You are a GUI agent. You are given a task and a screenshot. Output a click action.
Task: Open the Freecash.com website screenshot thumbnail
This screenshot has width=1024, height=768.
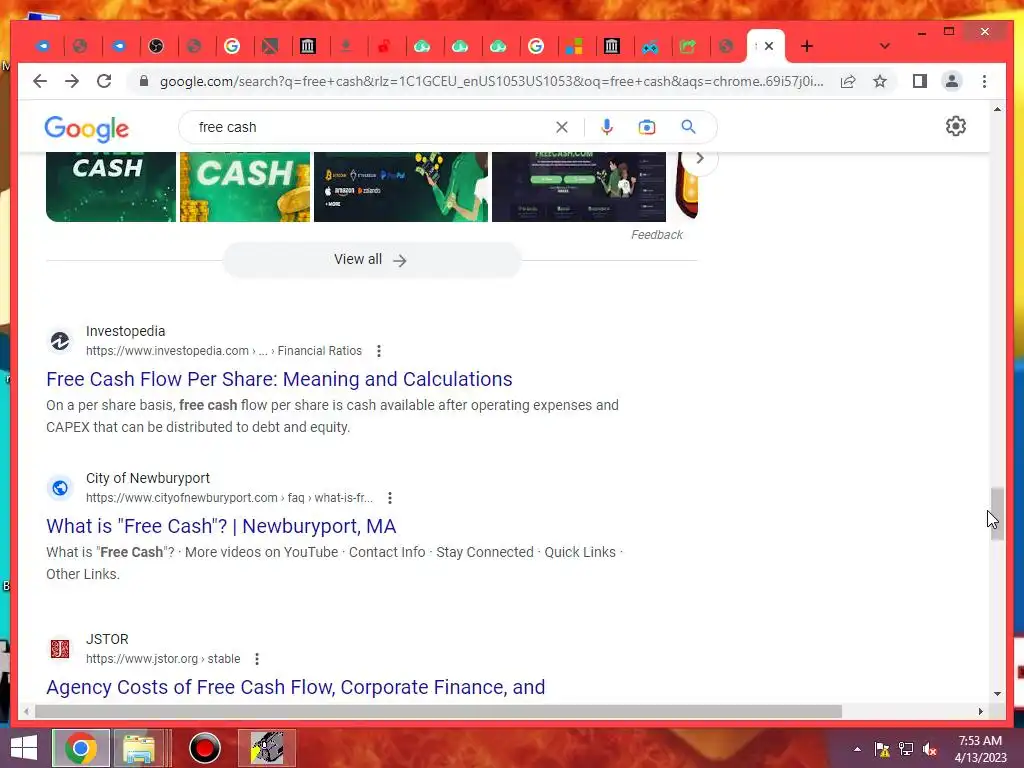coord(579,187)
